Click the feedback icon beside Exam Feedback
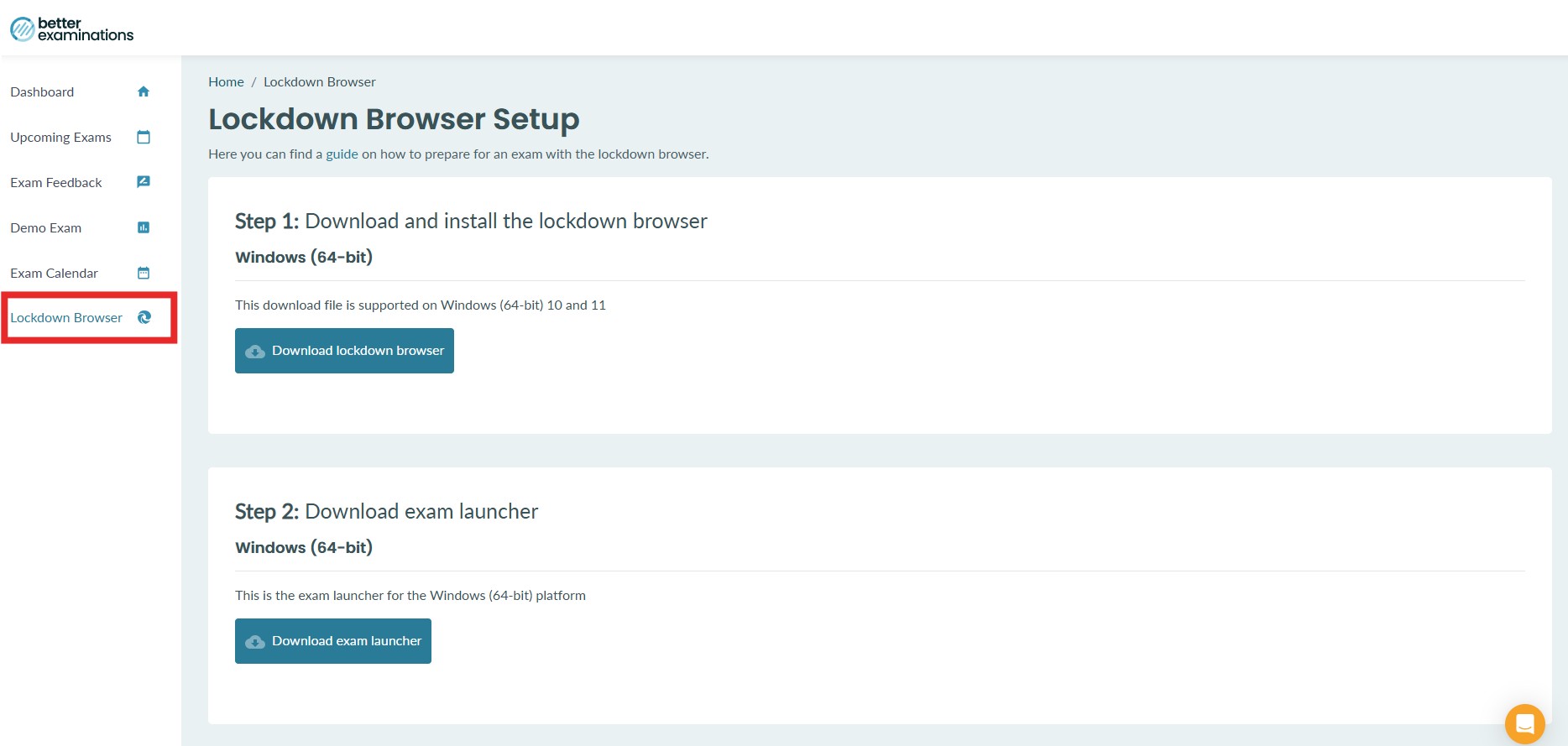Image resolution: width=1568 pixels, height=746 pixels. [144, 182]
